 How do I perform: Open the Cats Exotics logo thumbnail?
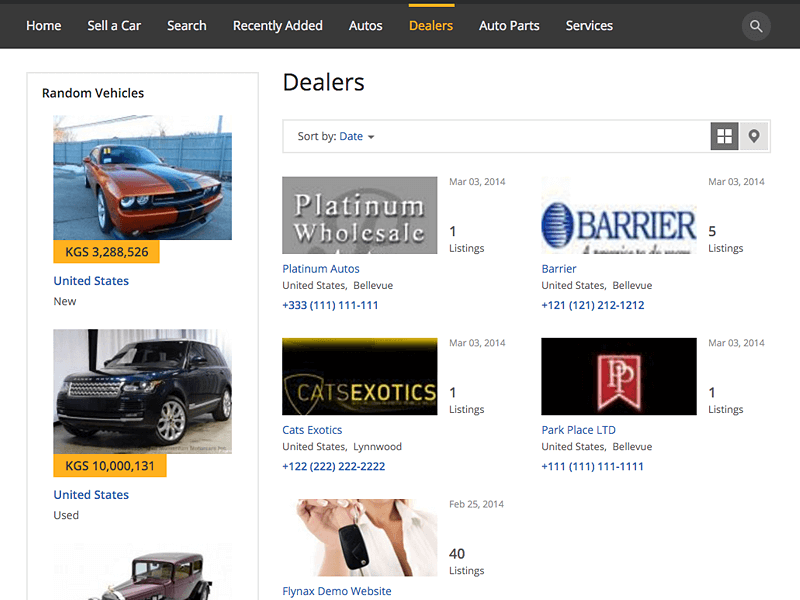pyautogui.click(x=360, y=377)
